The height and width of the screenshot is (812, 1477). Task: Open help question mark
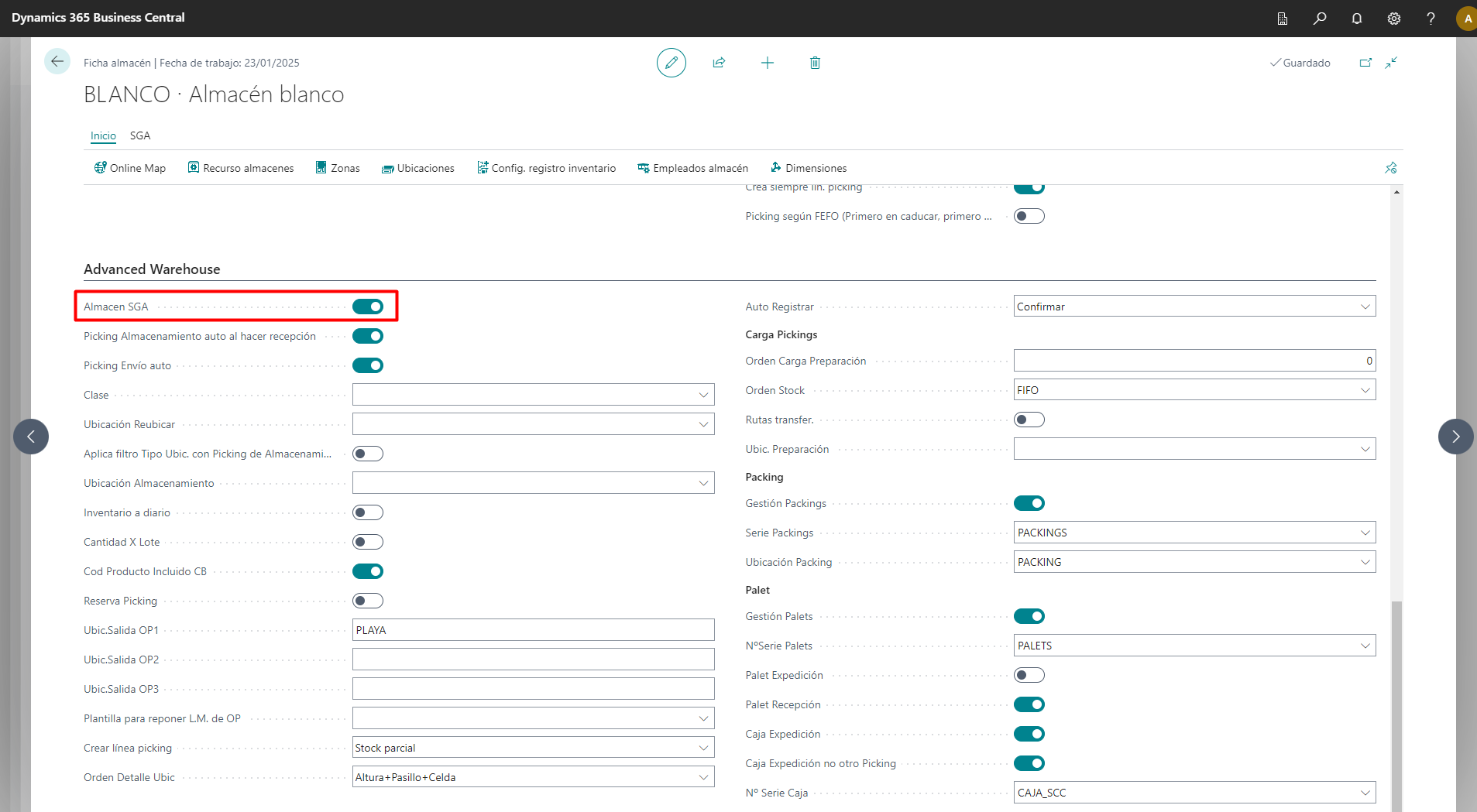pos(1431,19)
